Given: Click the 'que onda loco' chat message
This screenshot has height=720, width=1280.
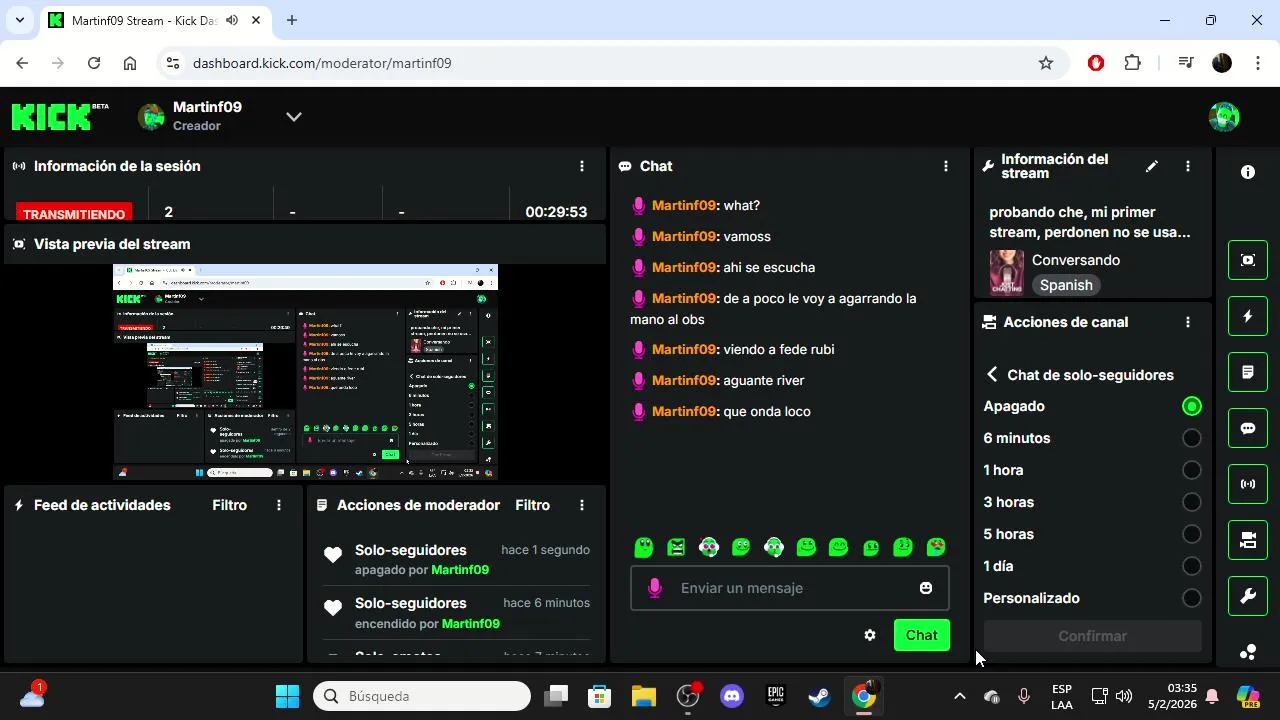Looking at the screenshot, I should pyautogui.click(x=767, y=412).
